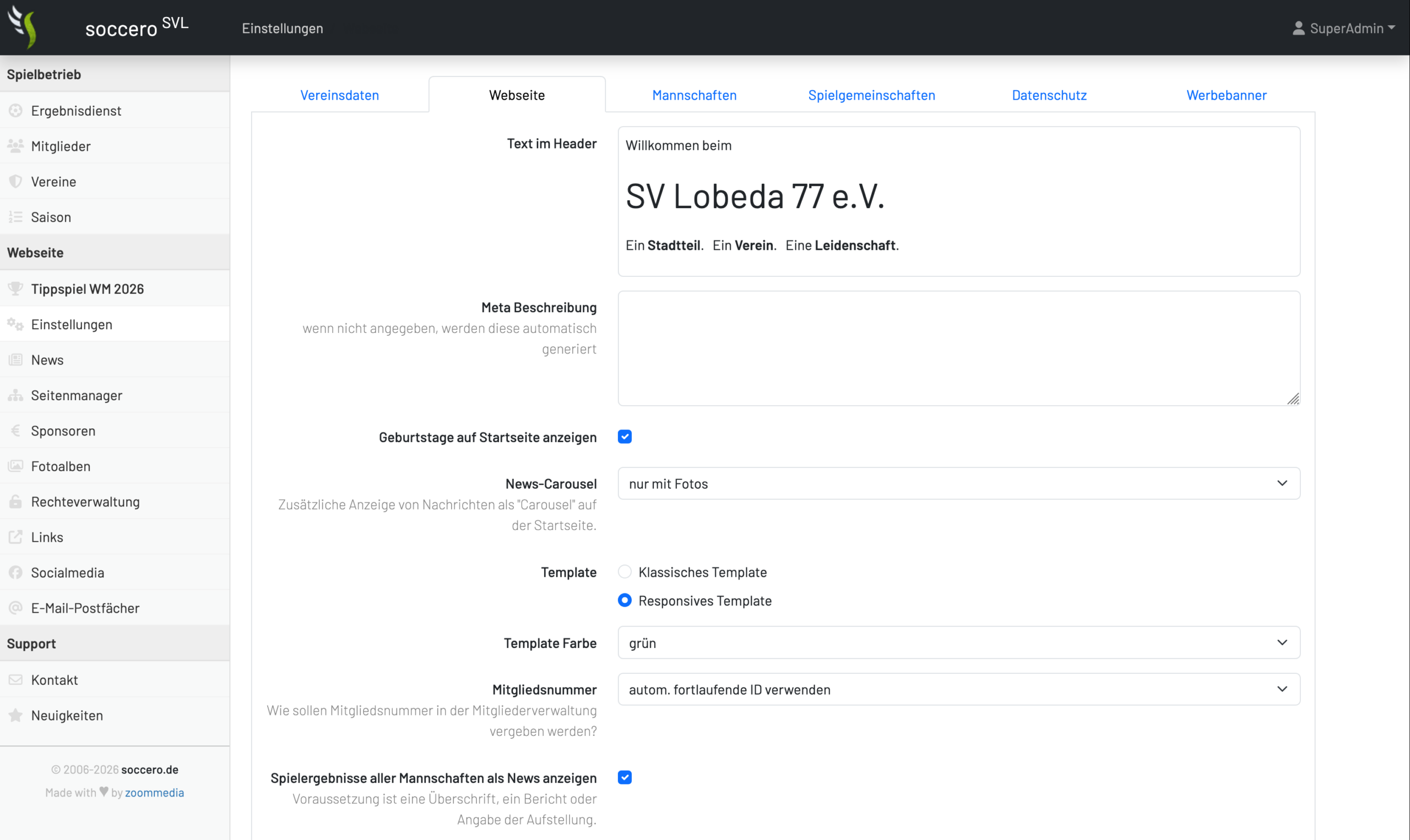The image size is (1410, 840).
Task: Uncheck Geburtstage auf Startseite anzeigen
Action: coord(625,437)
